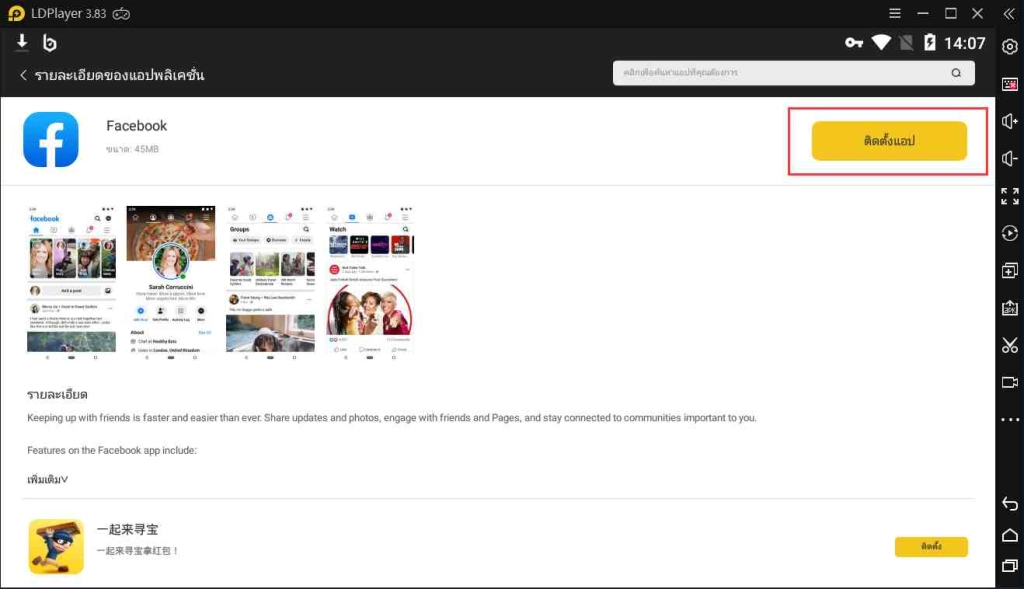Click the video record sidebar icon
Viewport: 1024px width, 589px height.
pos(1010,382)
